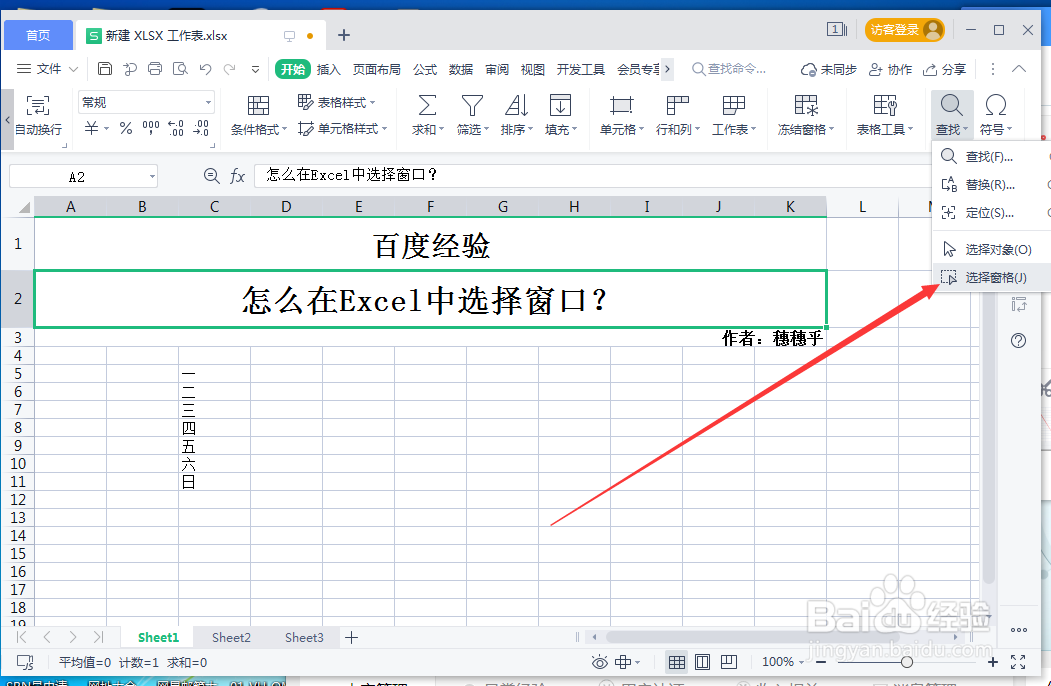
Task: Switch to Normal view in status bar
Action: point(677,663)
